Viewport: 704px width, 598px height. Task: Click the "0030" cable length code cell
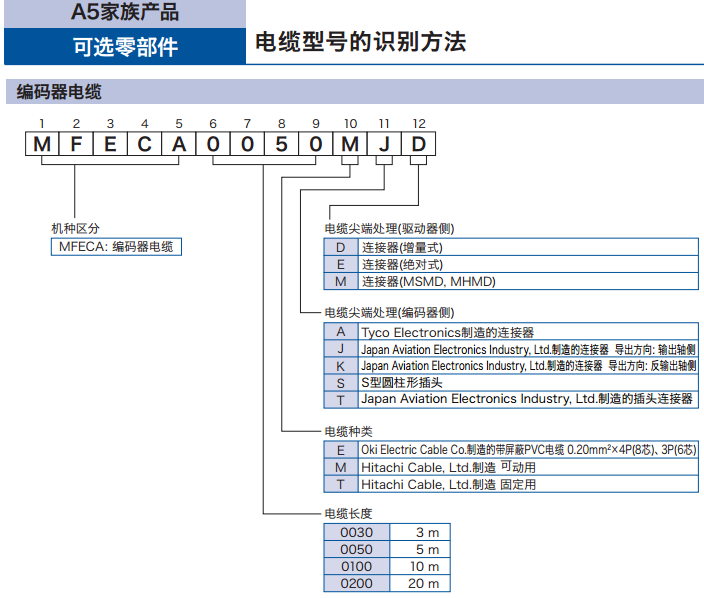point(356,532)
